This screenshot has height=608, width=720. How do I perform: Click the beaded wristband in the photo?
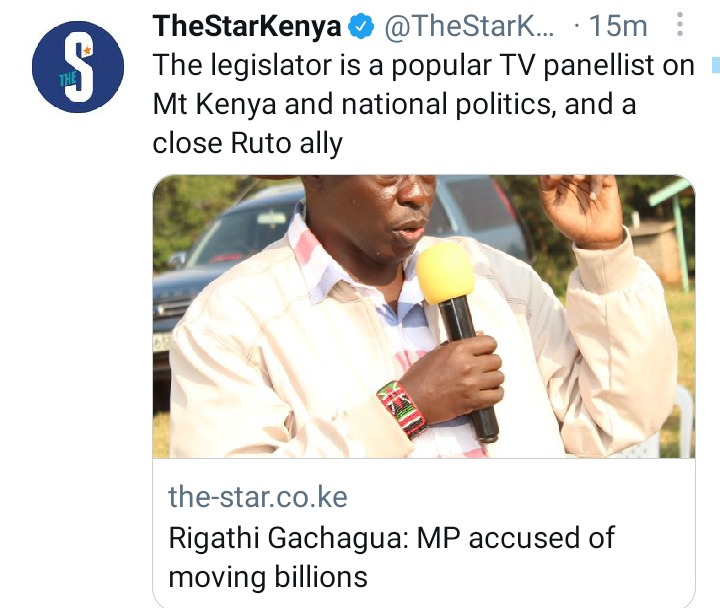point(401,410)
